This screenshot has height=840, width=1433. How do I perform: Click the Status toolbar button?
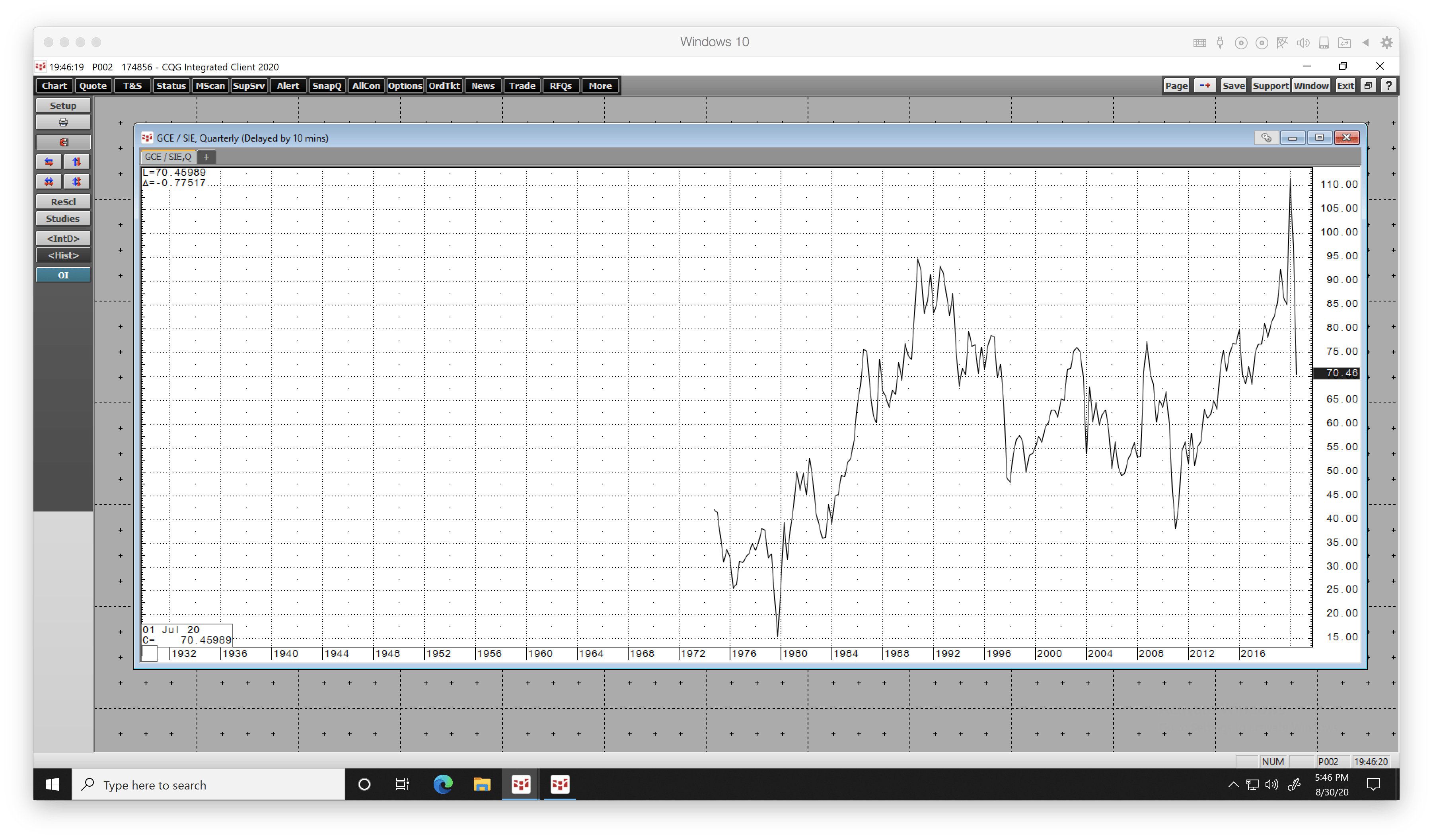171,86
